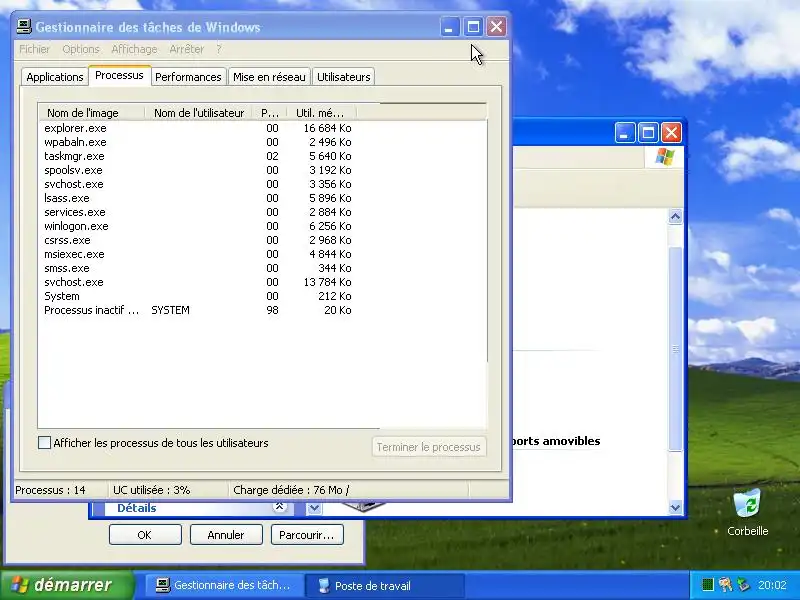The width and height of the screenshot is (800, 600).
Task: Open the Mise en réseau tab
Action: tap(269, 77)
